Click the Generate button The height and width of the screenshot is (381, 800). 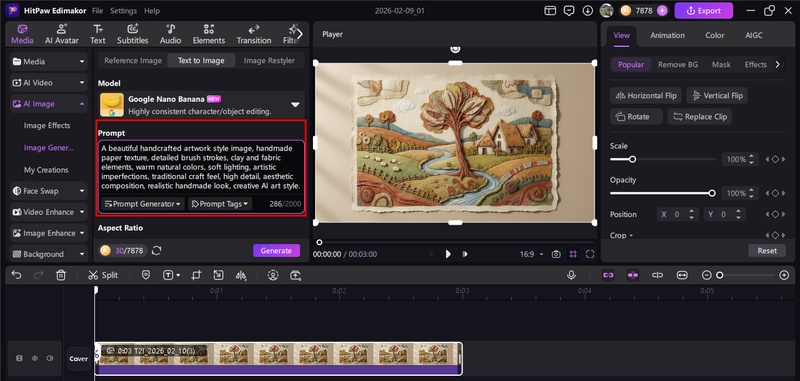click(277, 250)
